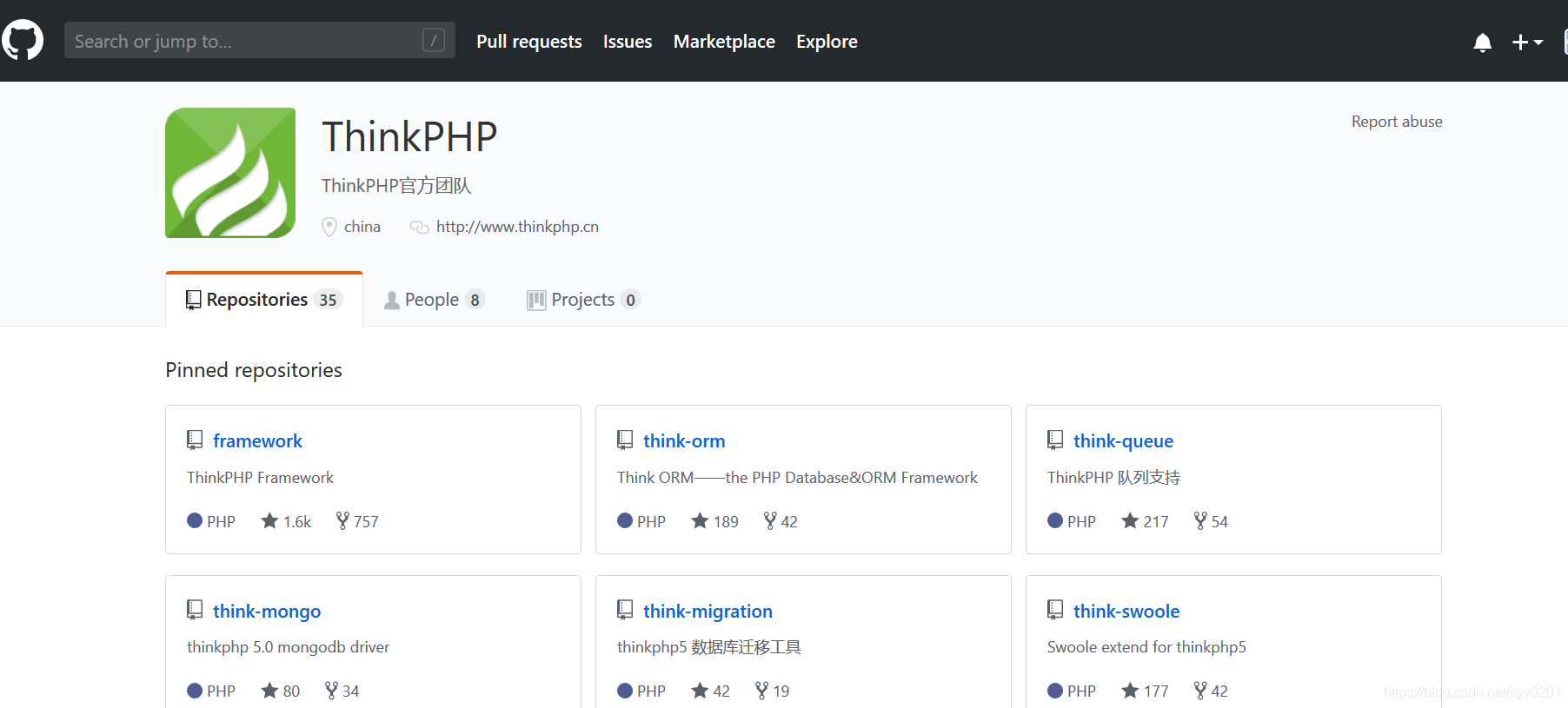Click the project board icon on Projects tab

coord(536,300)
